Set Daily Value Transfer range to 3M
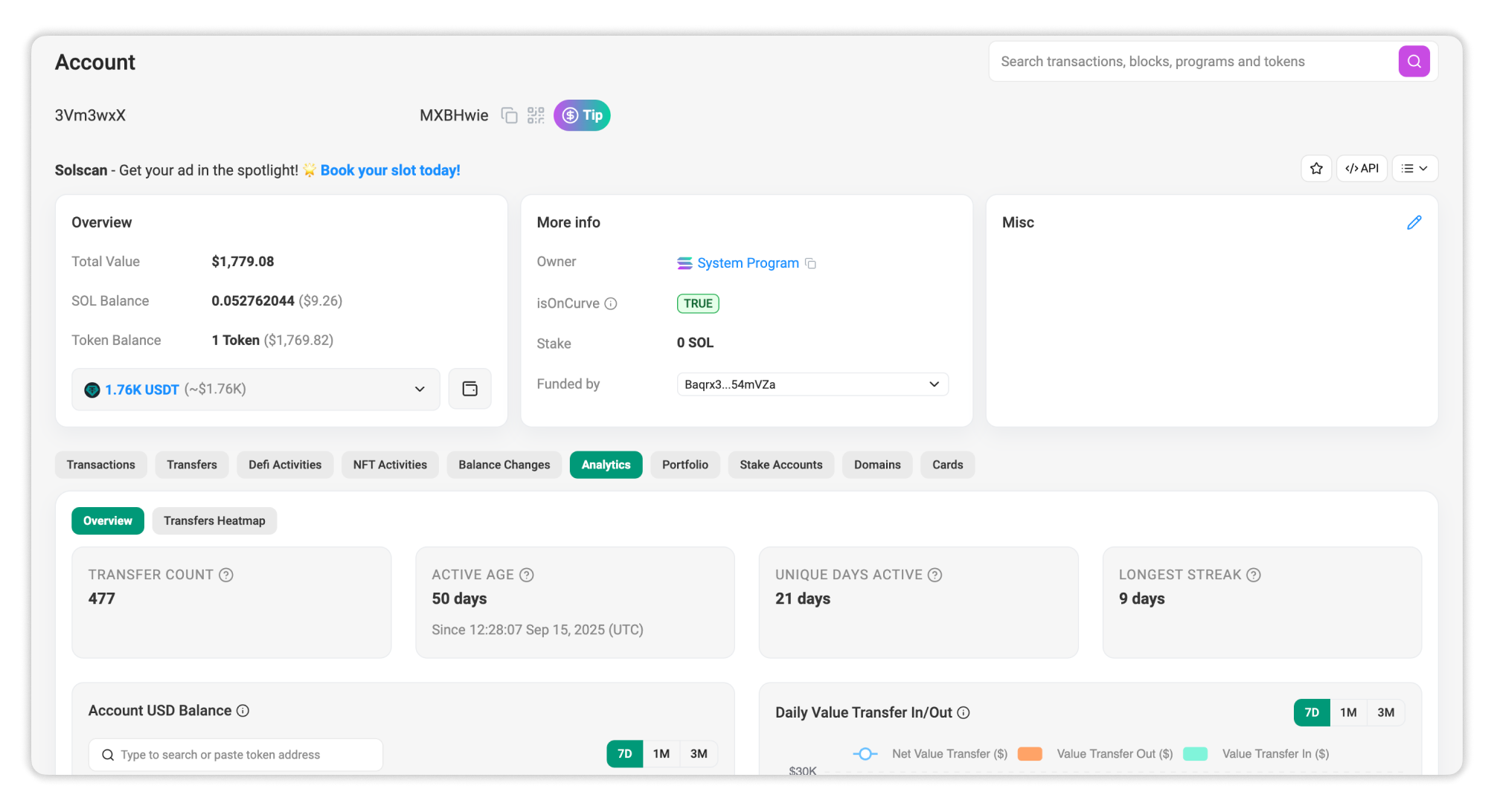The height and width of the screenshot is (812, 1494). click(x=1385, y=712)
